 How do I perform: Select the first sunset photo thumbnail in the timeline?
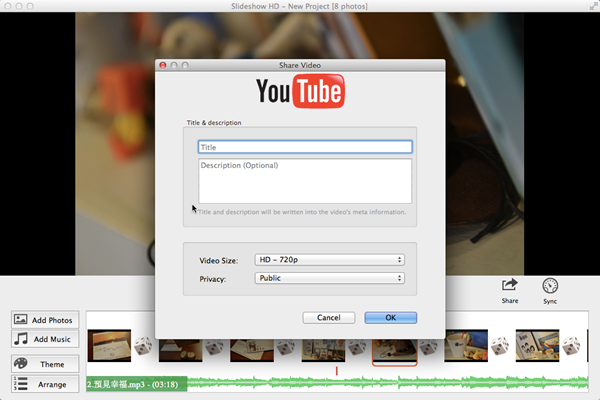point(109,346)
